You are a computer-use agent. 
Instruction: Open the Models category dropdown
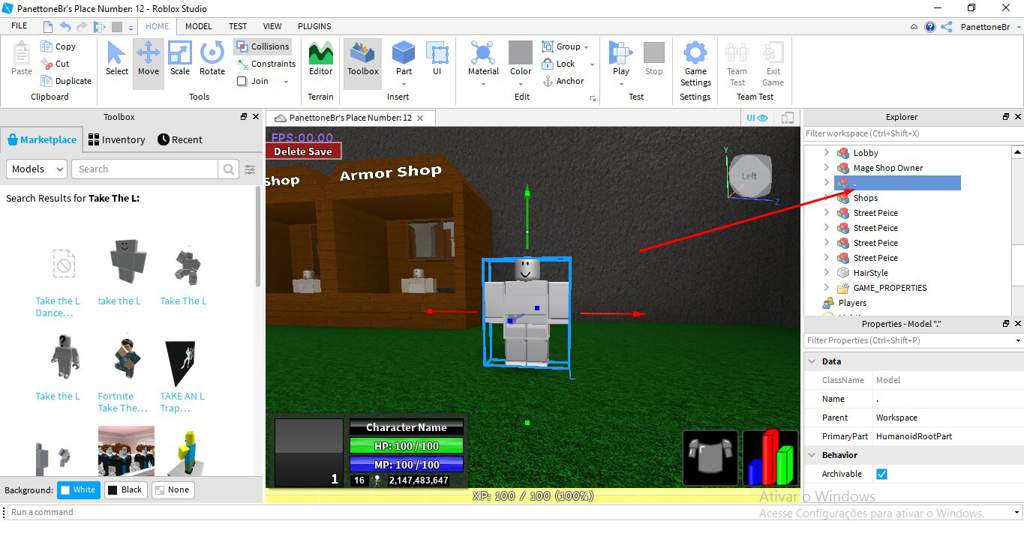pyautogui.click(x=37, y=169)
